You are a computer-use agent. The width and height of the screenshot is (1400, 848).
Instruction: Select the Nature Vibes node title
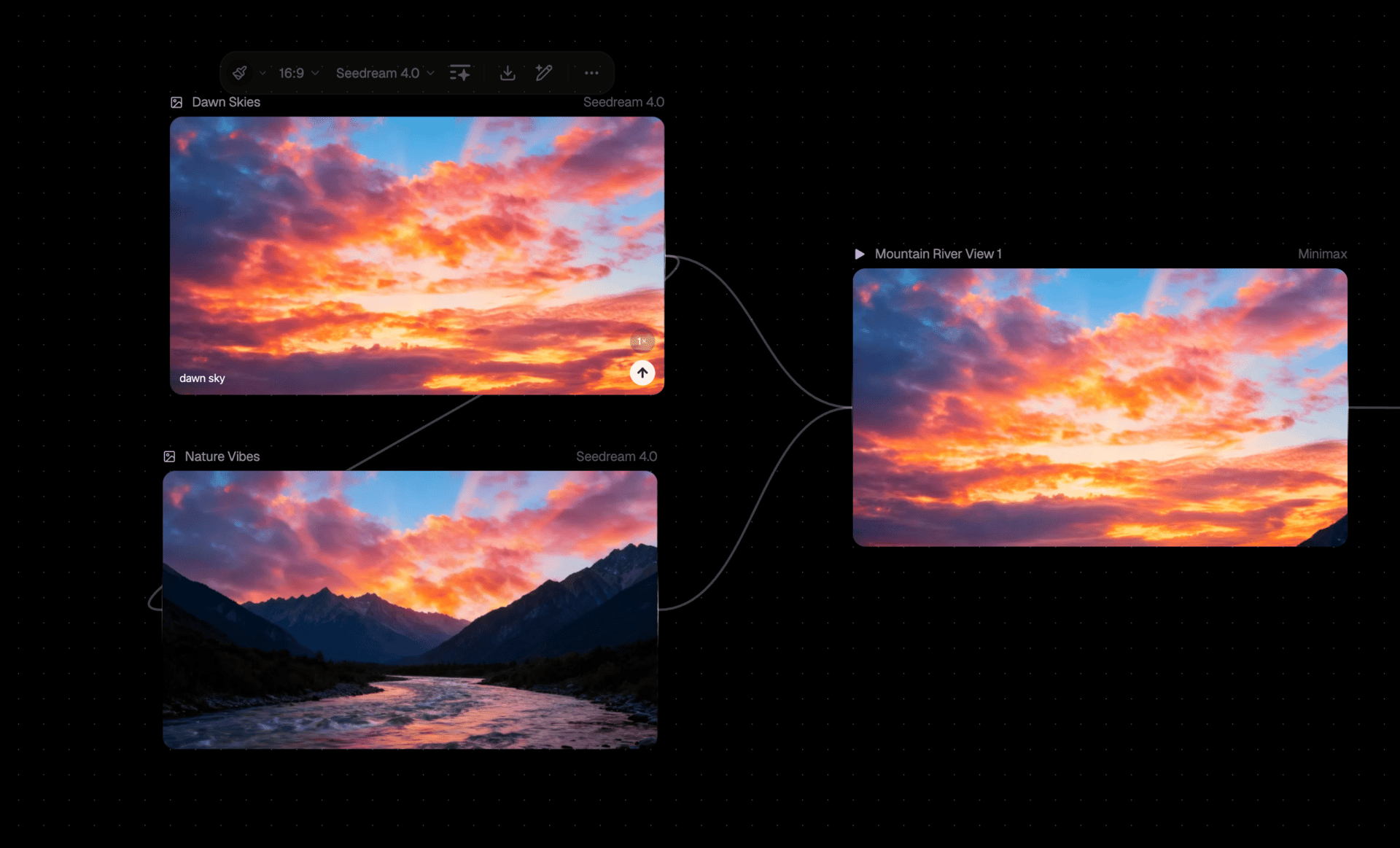pos(222,456)
